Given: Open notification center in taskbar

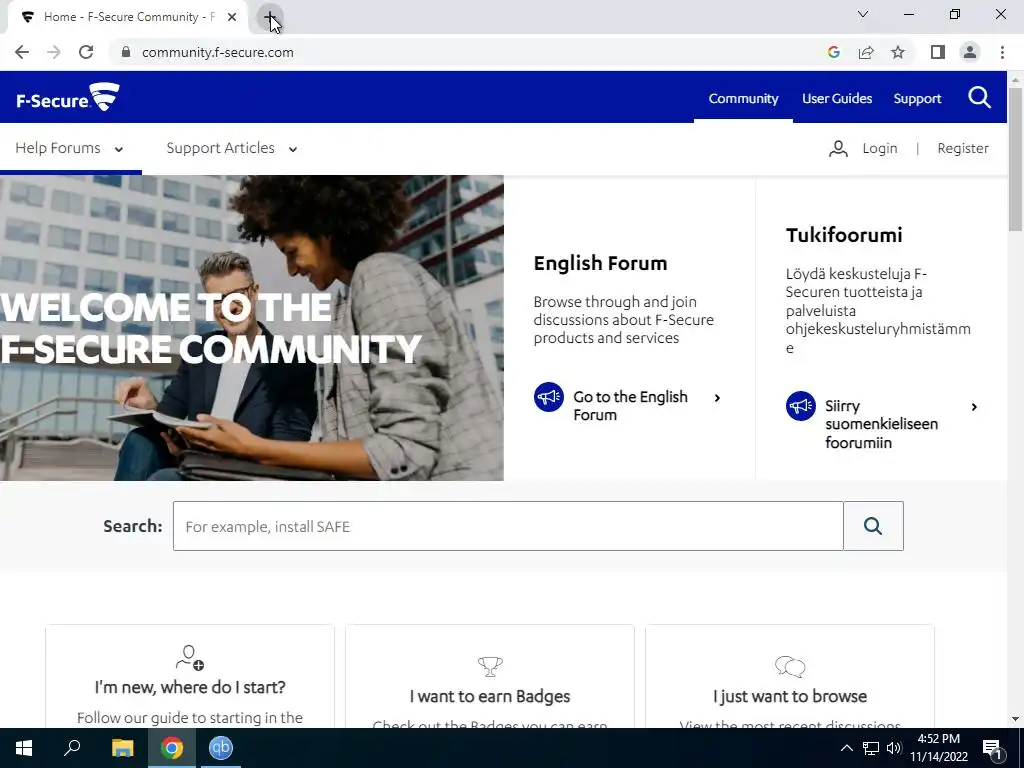Looking at the screenshot, I should tap(993, 748).
